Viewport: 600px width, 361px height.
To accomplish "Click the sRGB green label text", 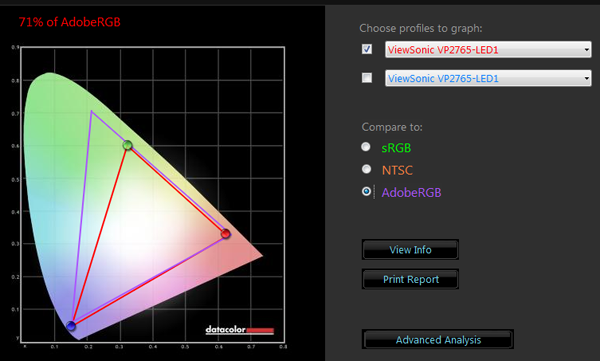I will (396, 148).
